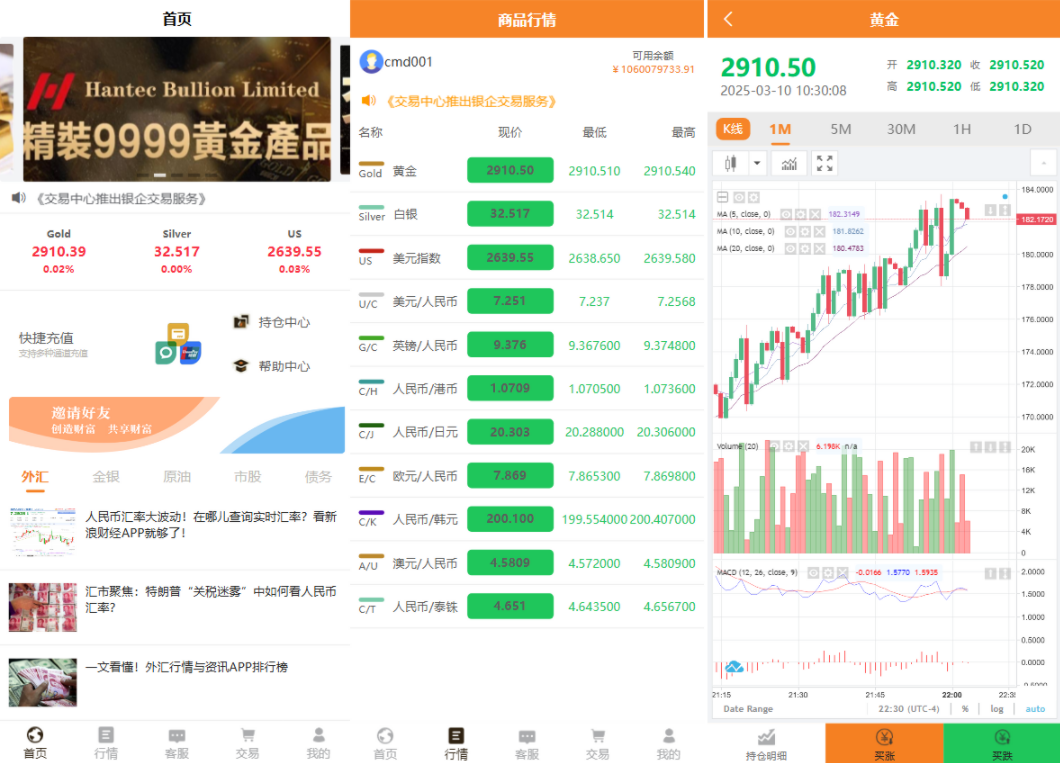Toggle visibility of the main series in the legend
This screenshot has height=763, width=1060.
(739, 197)
